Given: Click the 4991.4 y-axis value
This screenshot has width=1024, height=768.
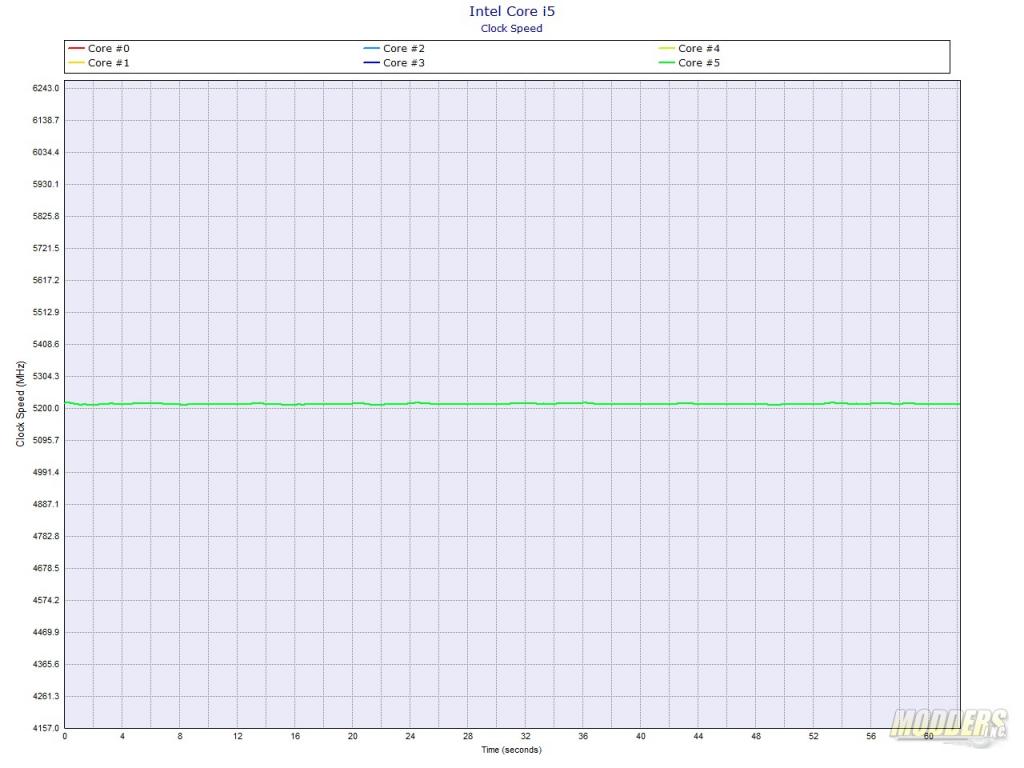Looking at the screenshot, I should point(46,472).
